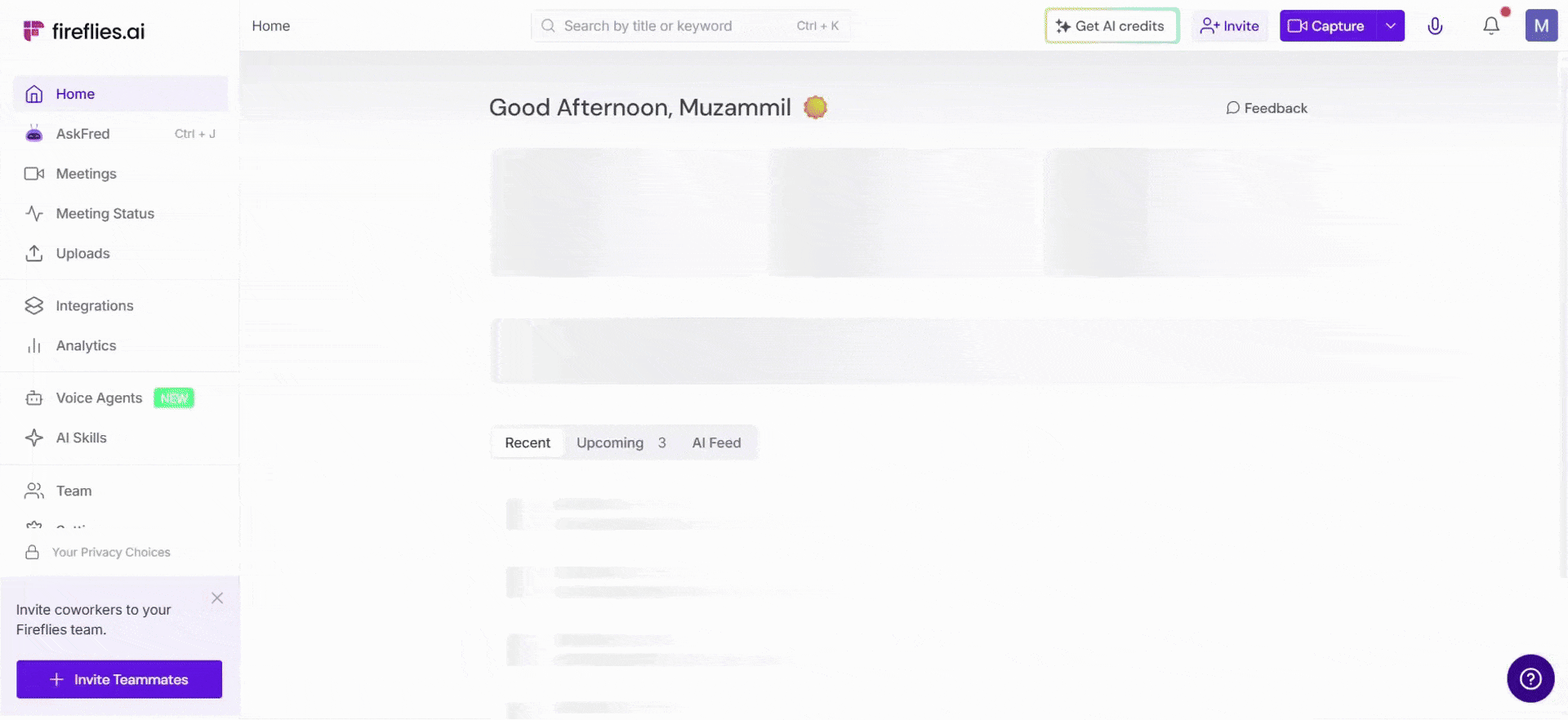Open the Home sidebar item
The width and height of the screenshot is (1568, 720).
120,94
